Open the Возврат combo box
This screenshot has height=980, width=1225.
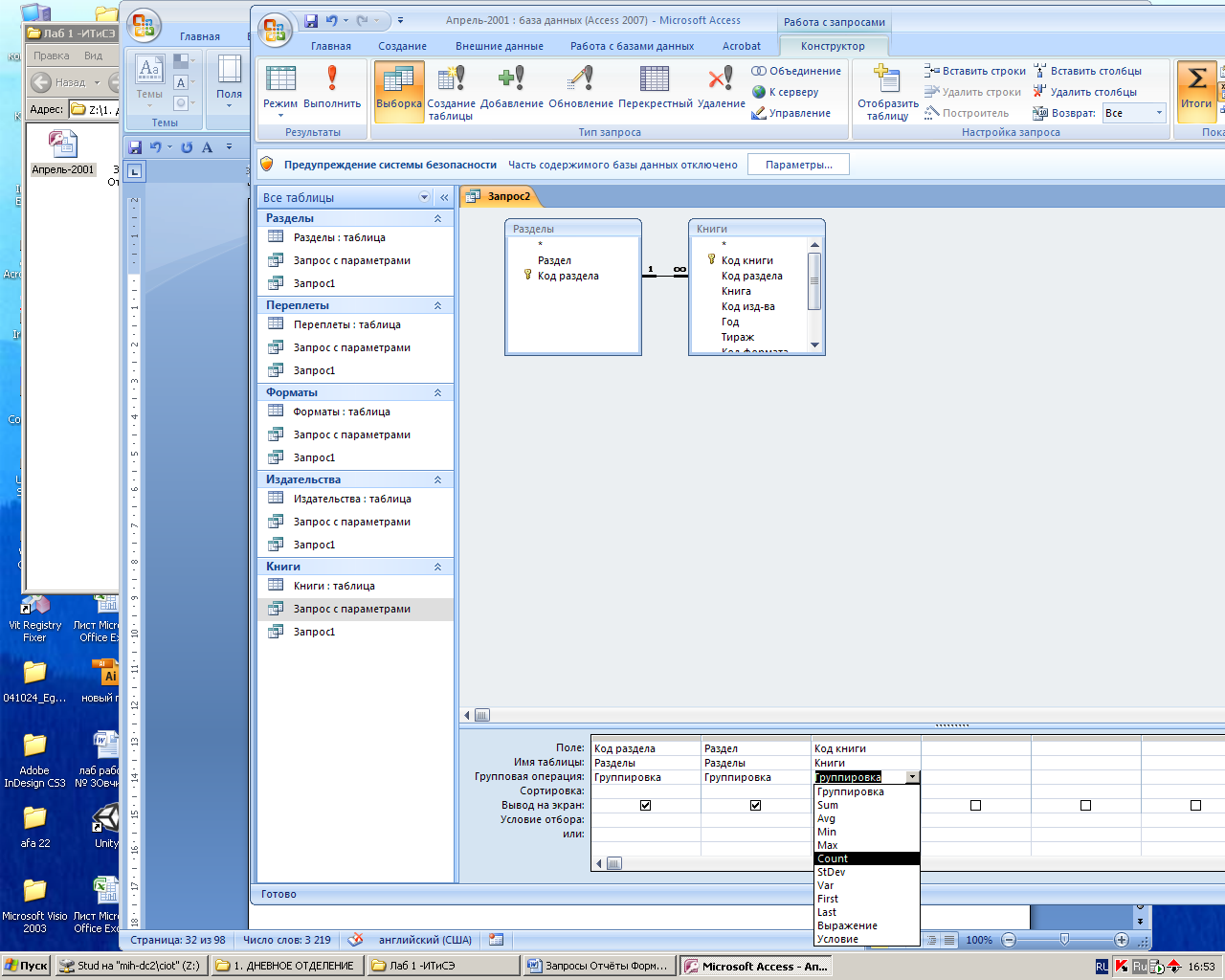pos(1134,113)
